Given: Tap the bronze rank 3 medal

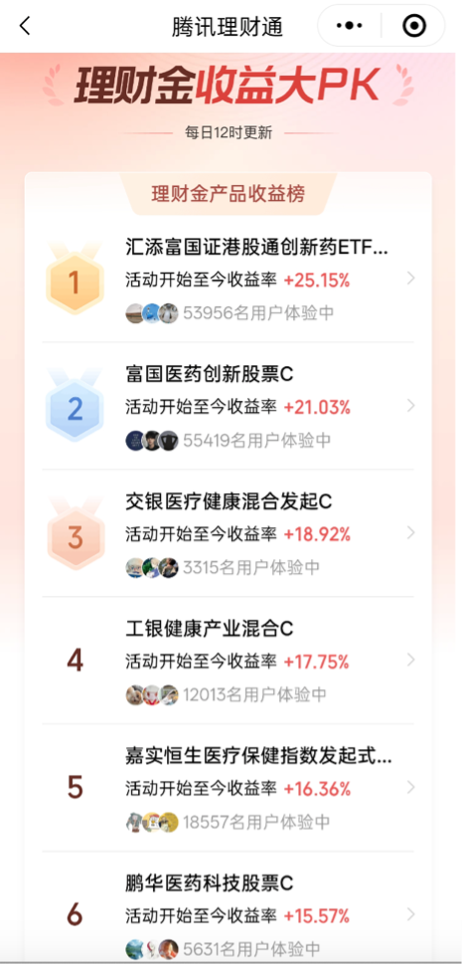Looking at the screenshot, I should click(x=75, y=533).
